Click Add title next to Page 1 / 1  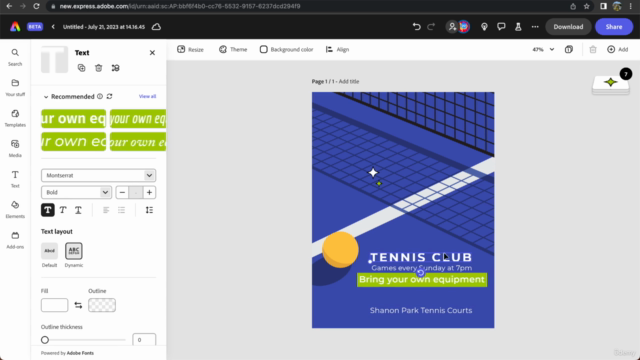coord(349,81)
